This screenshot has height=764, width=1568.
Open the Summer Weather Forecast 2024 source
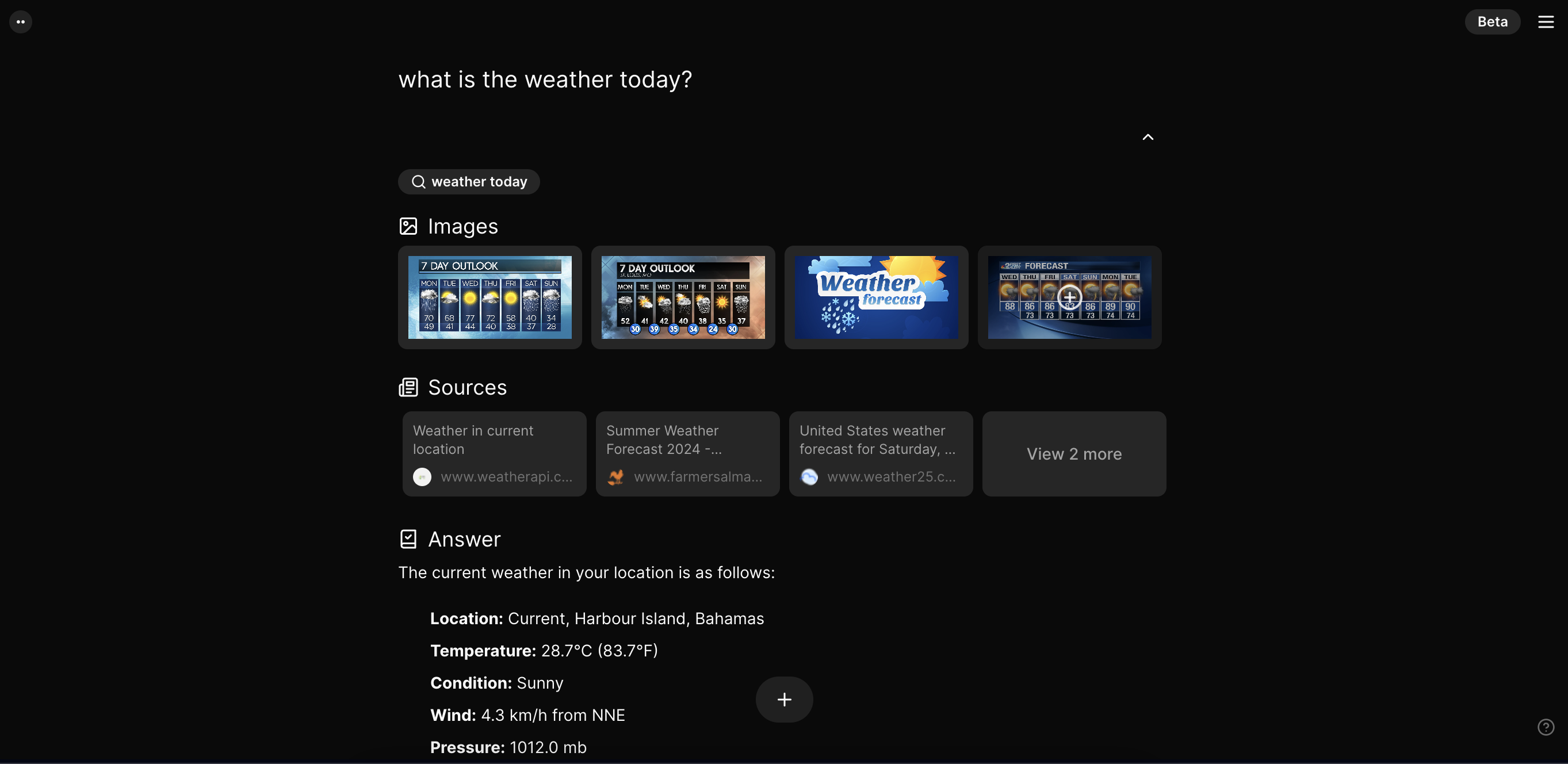click(x=687, y=453)
